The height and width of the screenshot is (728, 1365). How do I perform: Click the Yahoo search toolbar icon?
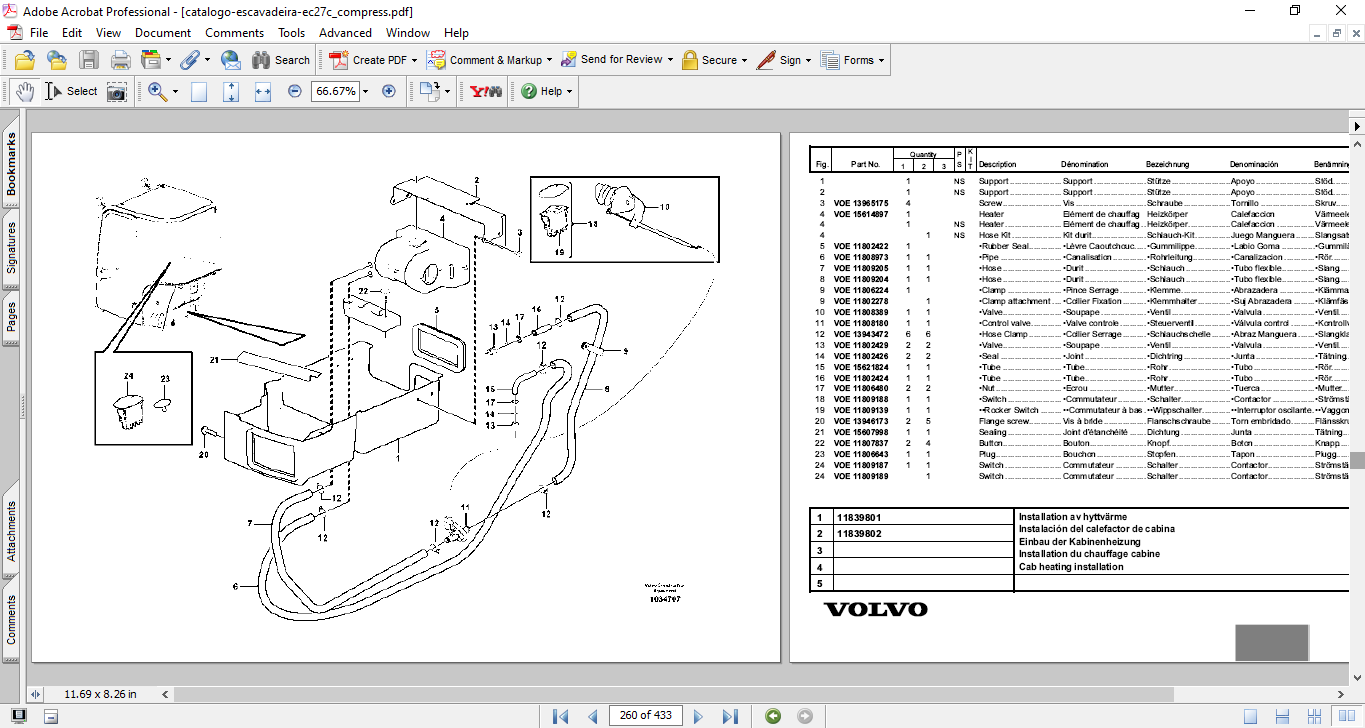pyautogui.click(x=486, y=91)
